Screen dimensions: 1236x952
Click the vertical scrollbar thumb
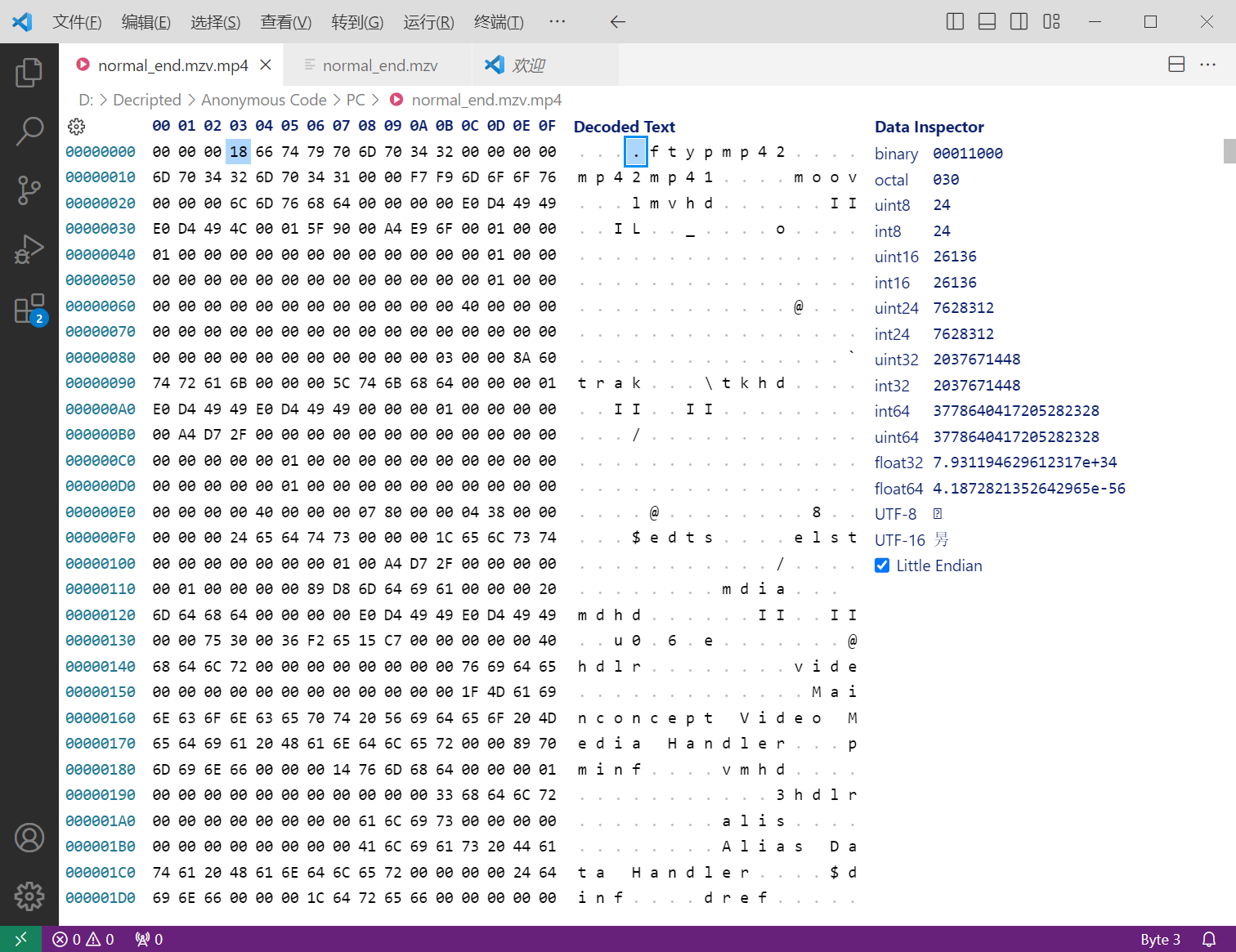tap(1229, 151)
